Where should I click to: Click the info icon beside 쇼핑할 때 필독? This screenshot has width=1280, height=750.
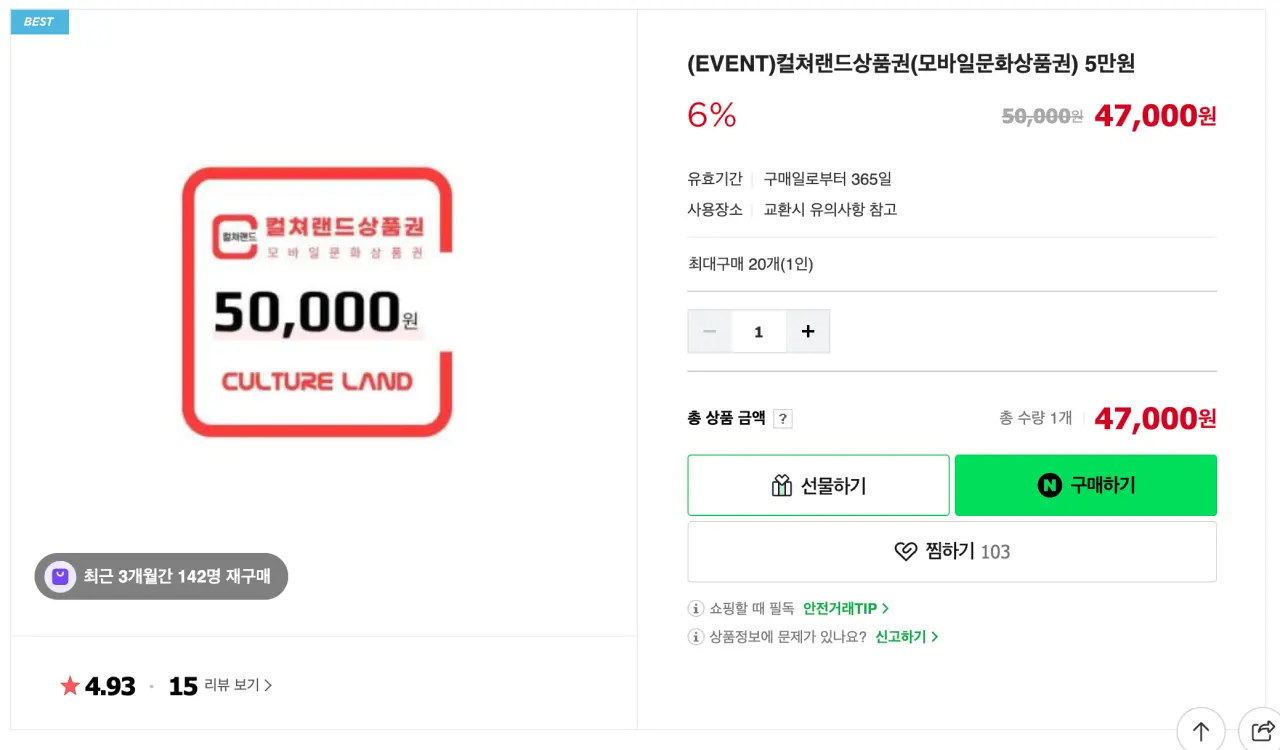[x=696, y=608]
